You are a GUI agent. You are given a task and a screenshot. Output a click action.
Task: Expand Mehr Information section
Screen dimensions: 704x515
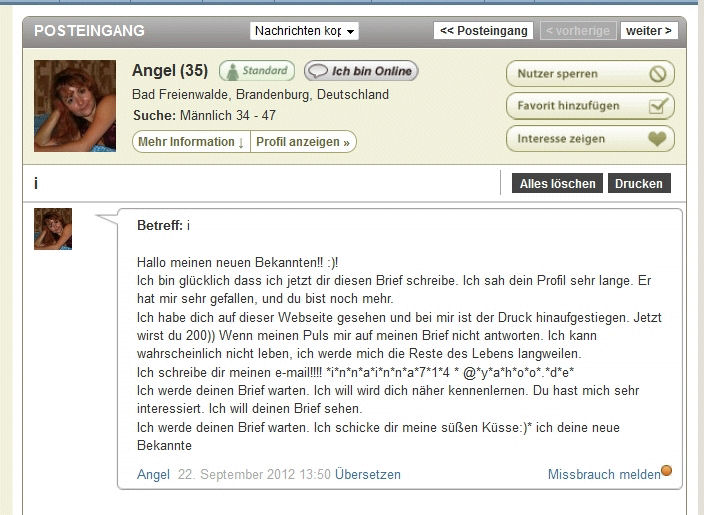tap(191, 142)
